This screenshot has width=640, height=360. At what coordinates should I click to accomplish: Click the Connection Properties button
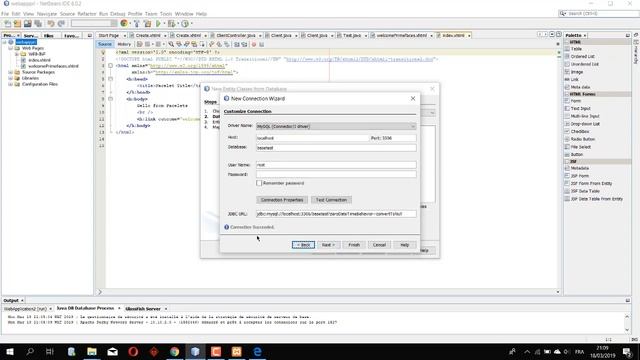click(x=282, y=200)
